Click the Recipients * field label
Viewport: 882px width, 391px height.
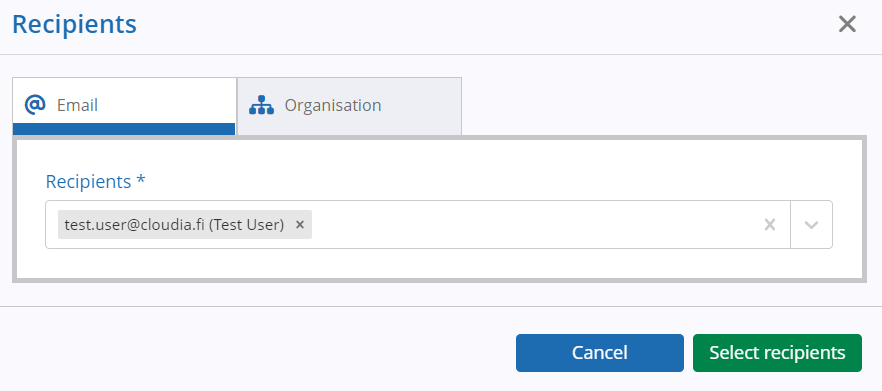(x=95, y=182)
